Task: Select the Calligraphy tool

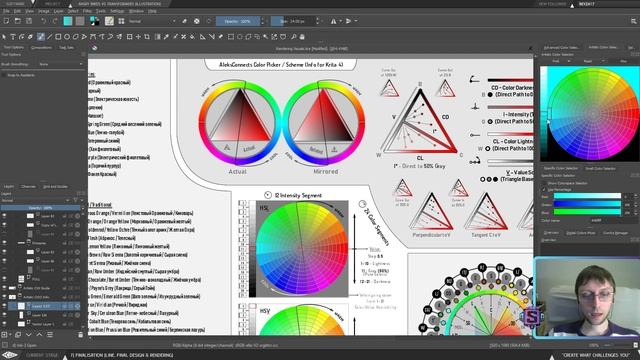Action: [31, 37]
